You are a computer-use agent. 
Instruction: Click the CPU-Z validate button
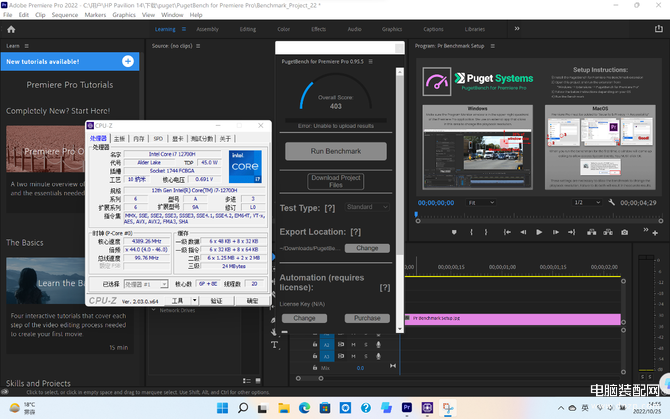tap(217, 301)
